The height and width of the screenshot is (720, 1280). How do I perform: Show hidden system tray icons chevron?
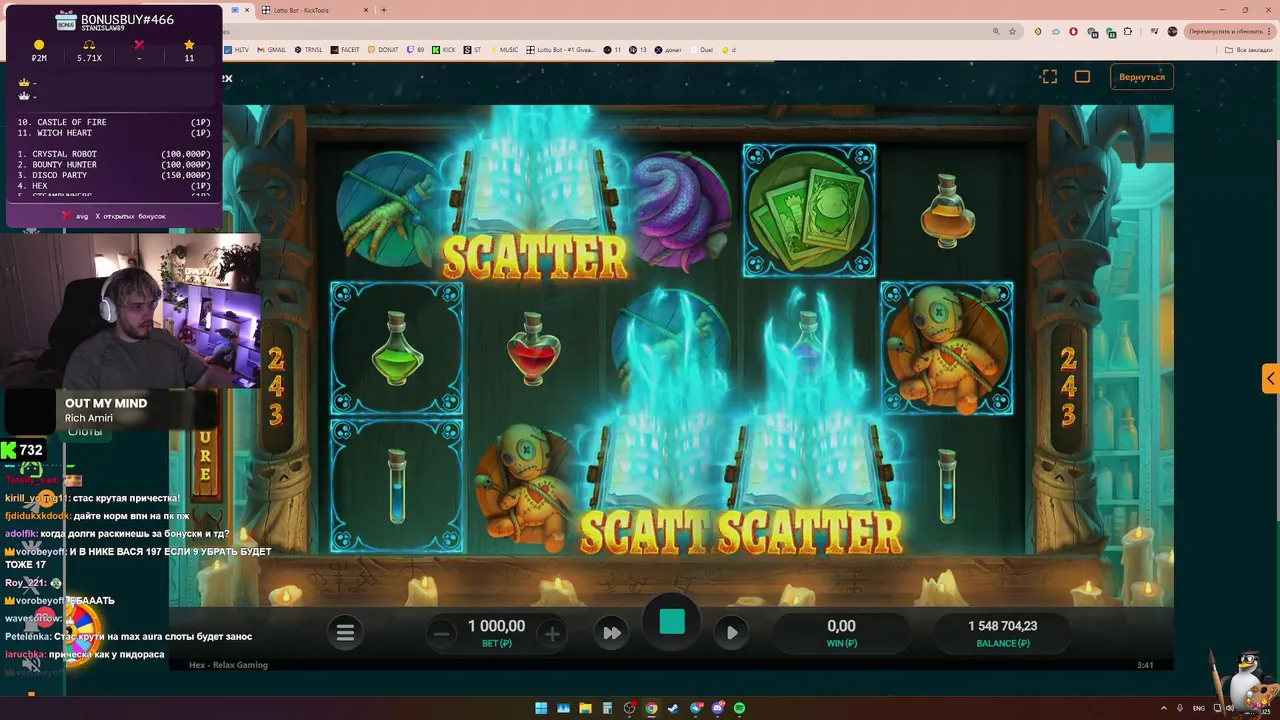click(1163, 708)
